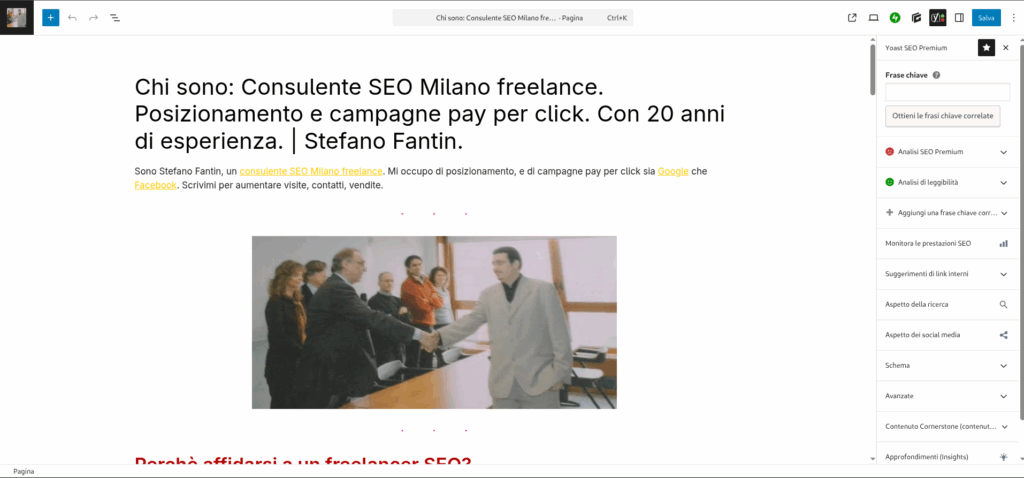Open the command palette title bar

pos(513,18)
